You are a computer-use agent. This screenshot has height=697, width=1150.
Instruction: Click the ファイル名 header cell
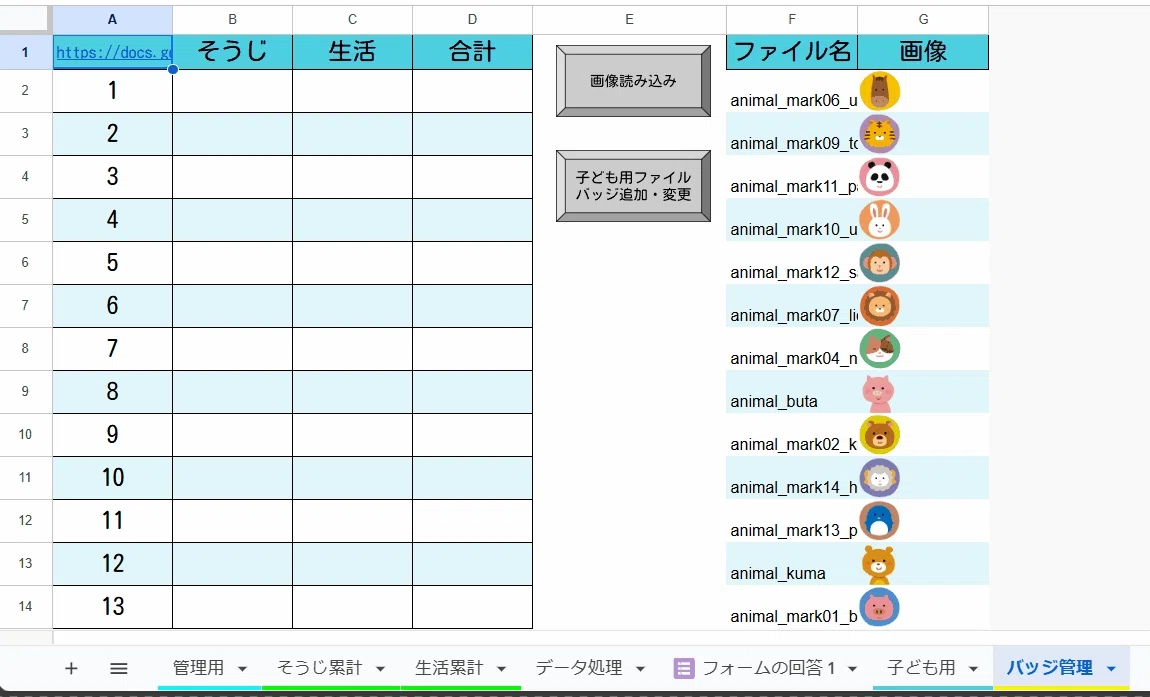tap(792, 51)
